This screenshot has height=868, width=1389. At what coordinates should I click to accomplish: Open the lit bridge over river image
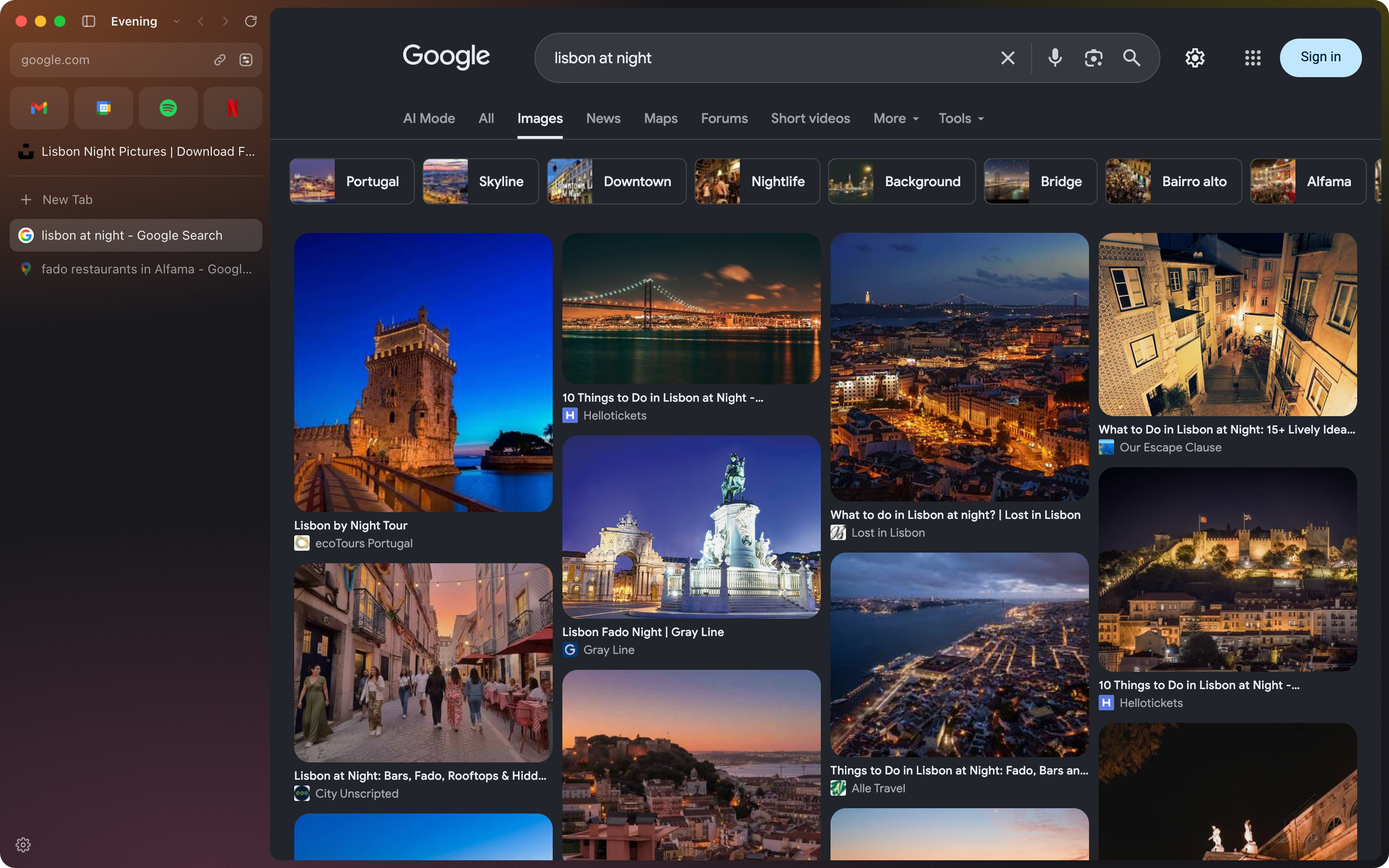tap(691, 308)
